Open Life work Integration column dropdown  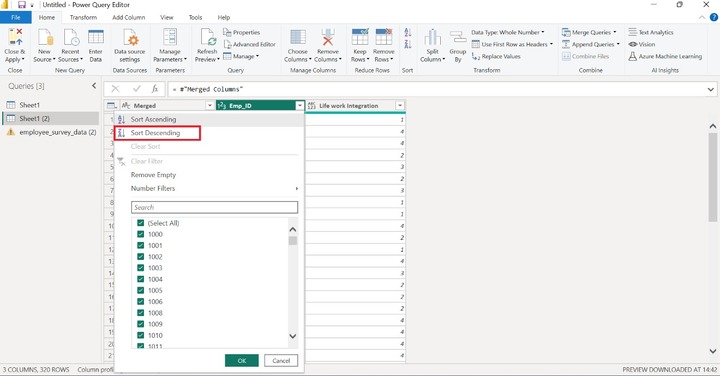click(400, 106)
